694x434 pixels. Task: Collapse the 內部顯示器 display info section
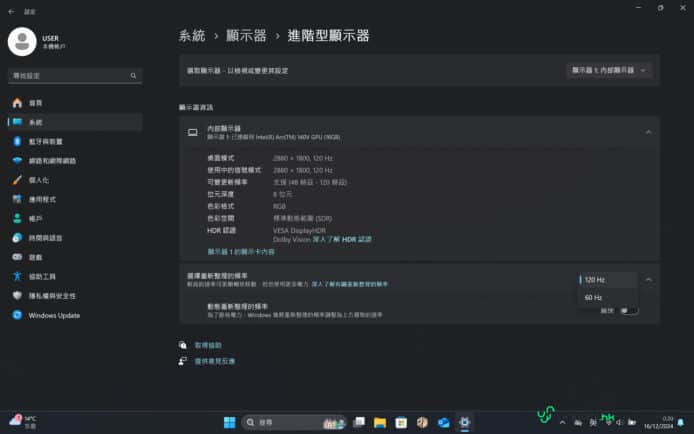point(647,132)
